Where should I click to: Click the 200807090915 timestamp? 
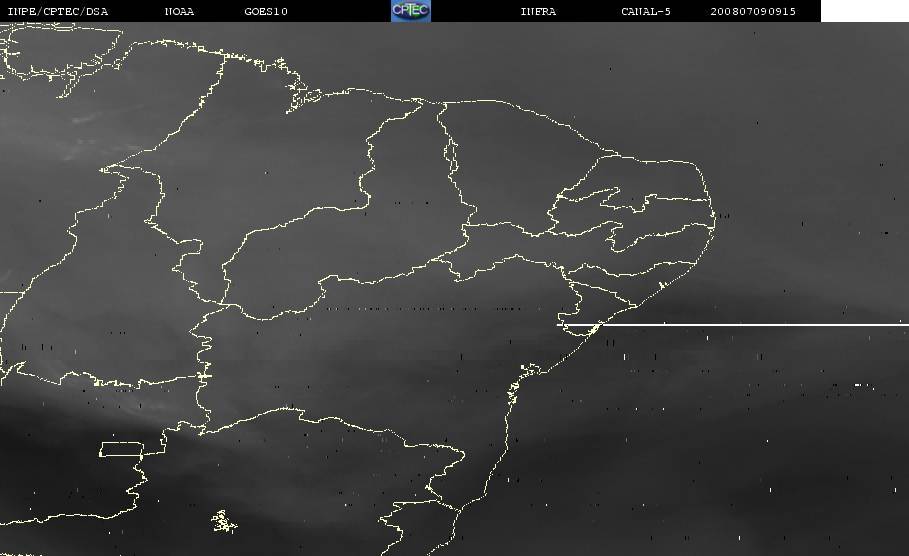pos(752,11)
